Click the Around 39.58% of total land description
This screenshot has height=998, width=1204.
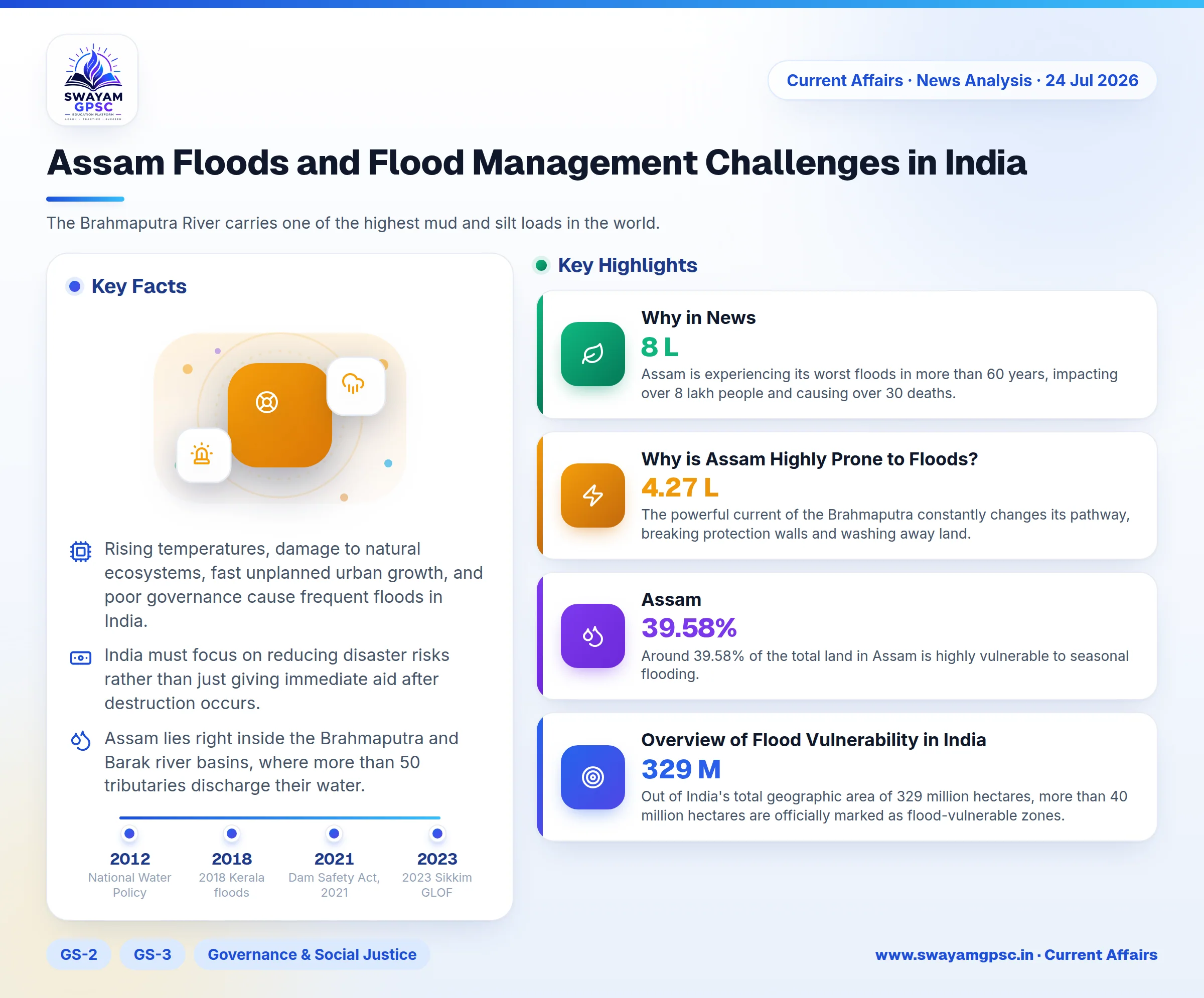(884, 665)
